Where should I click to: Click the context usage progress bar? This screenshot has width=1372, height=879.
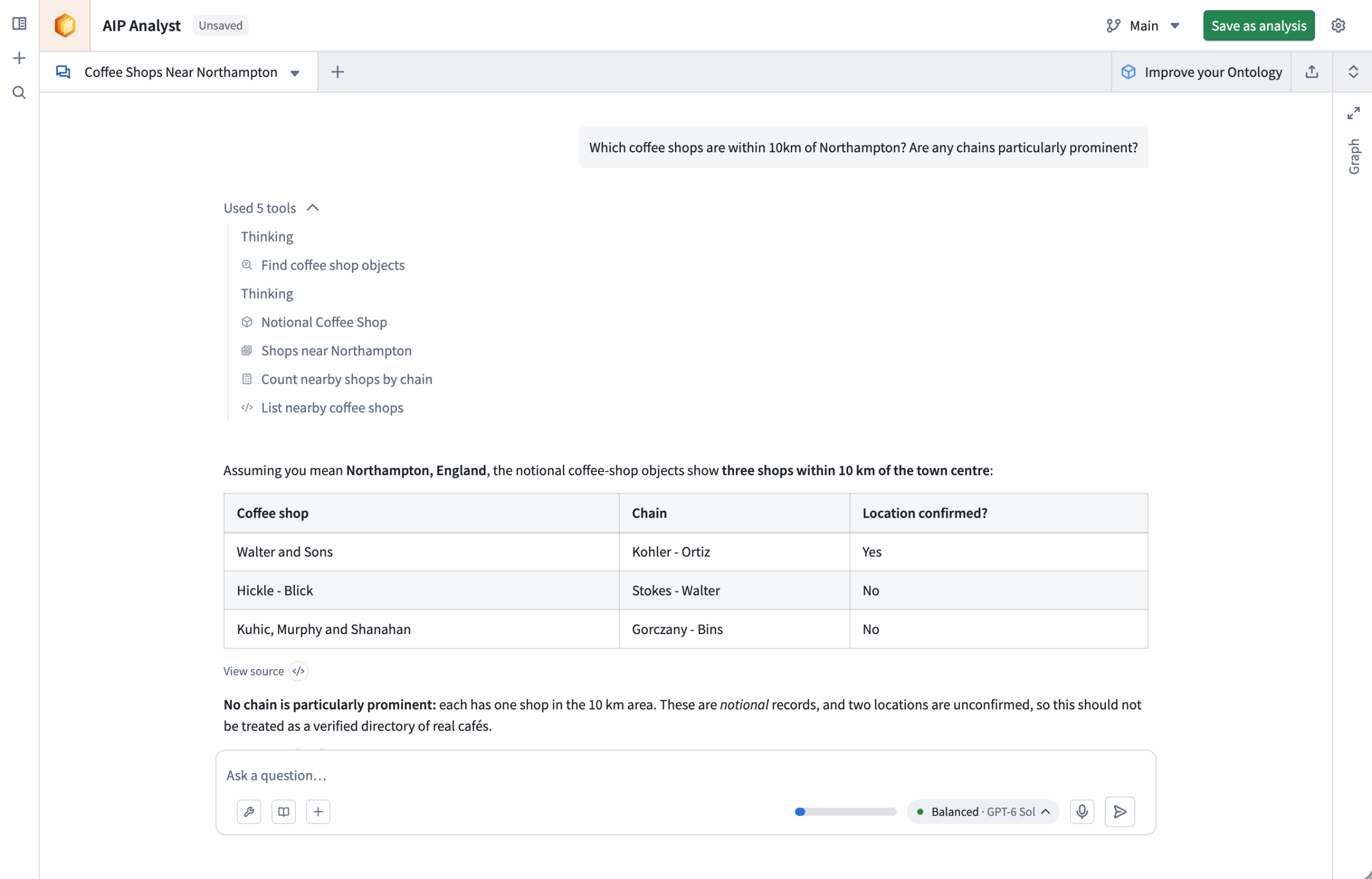845,812
